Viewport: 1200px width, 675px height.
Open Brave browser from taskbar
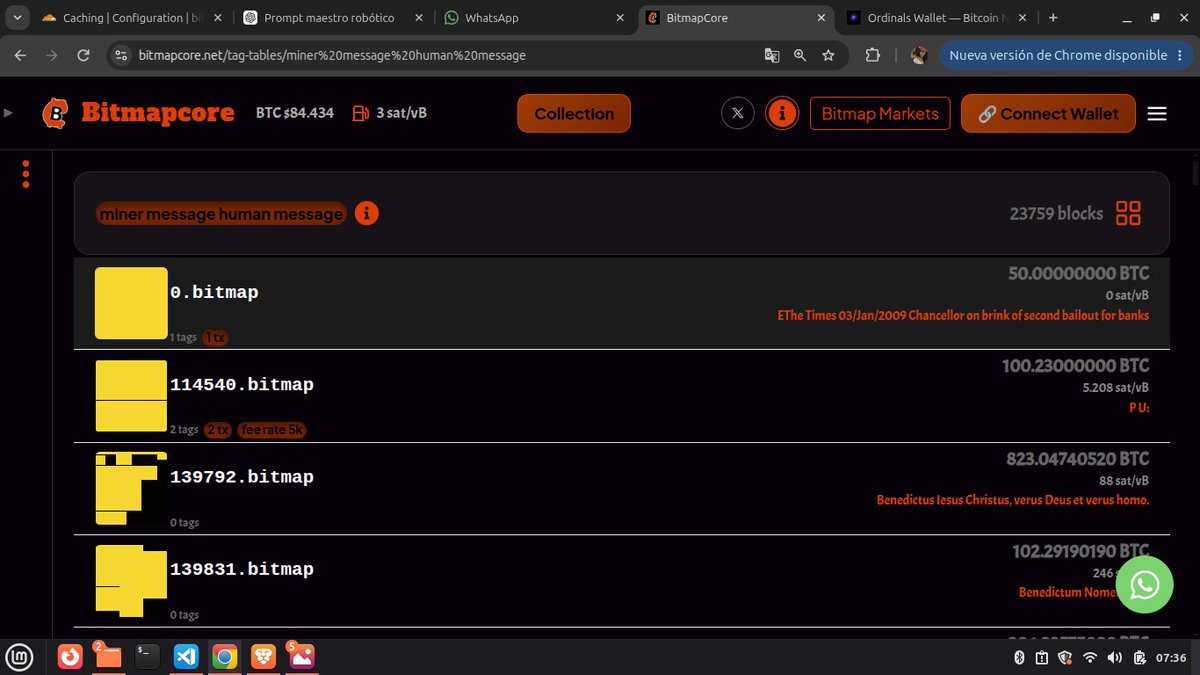point(263,657)
